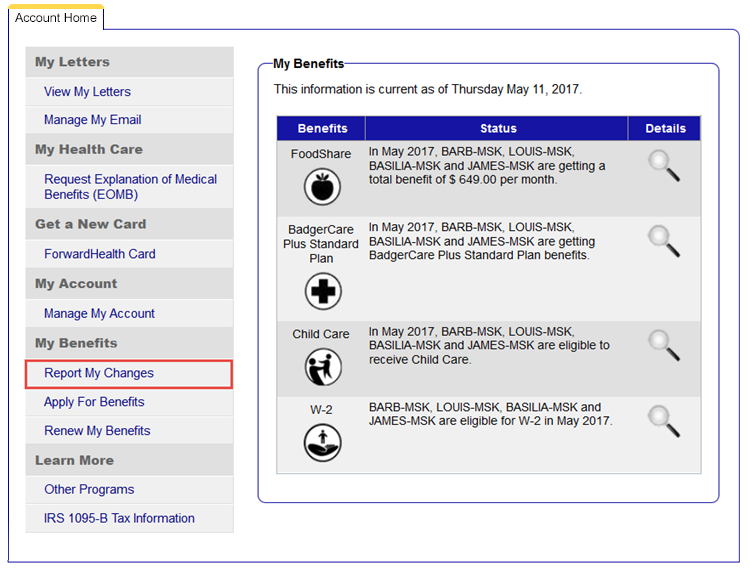Viewport: 750px width, 571px height.
Task: Open IRS 1095-B Tax Information
Action: [119, 518]
